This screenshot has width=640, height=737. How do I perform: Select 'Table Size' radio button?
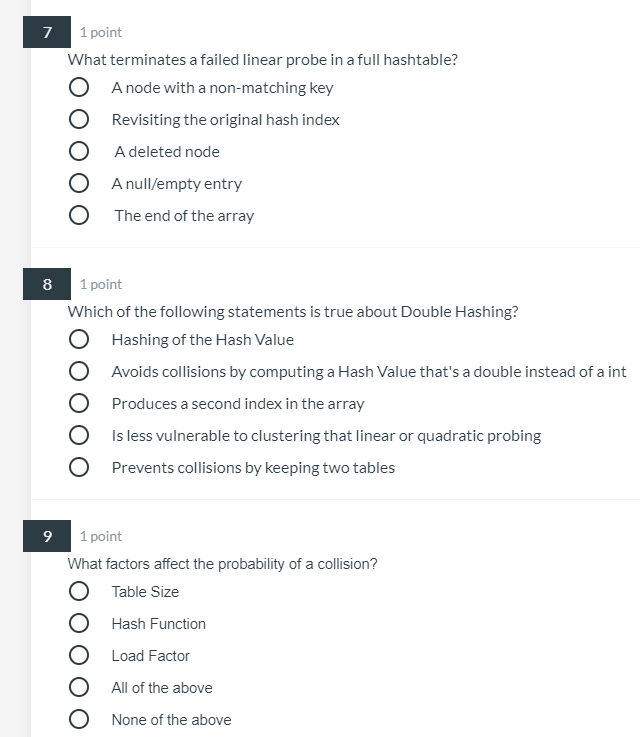78,591
